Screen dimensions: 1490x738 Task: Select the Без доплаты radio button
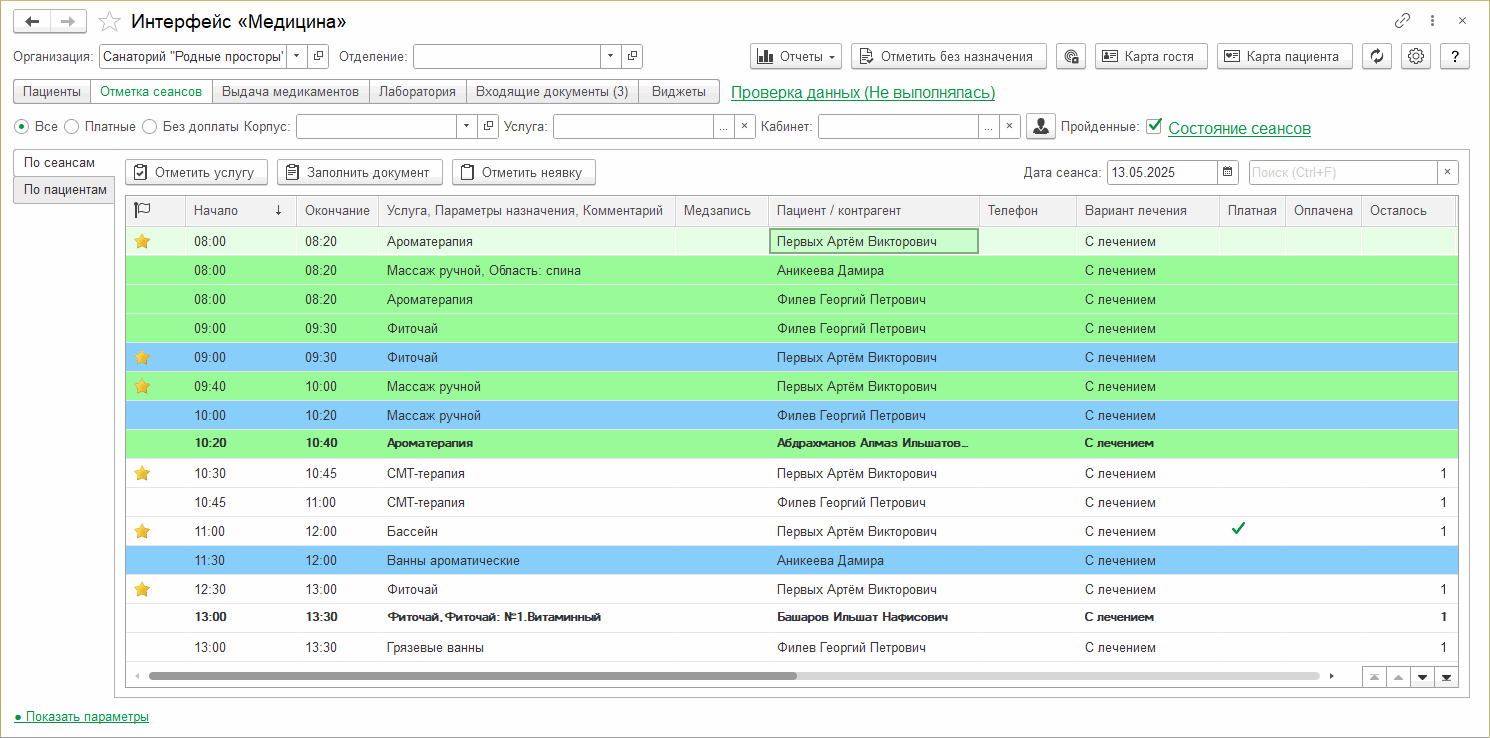coord(149,127)
